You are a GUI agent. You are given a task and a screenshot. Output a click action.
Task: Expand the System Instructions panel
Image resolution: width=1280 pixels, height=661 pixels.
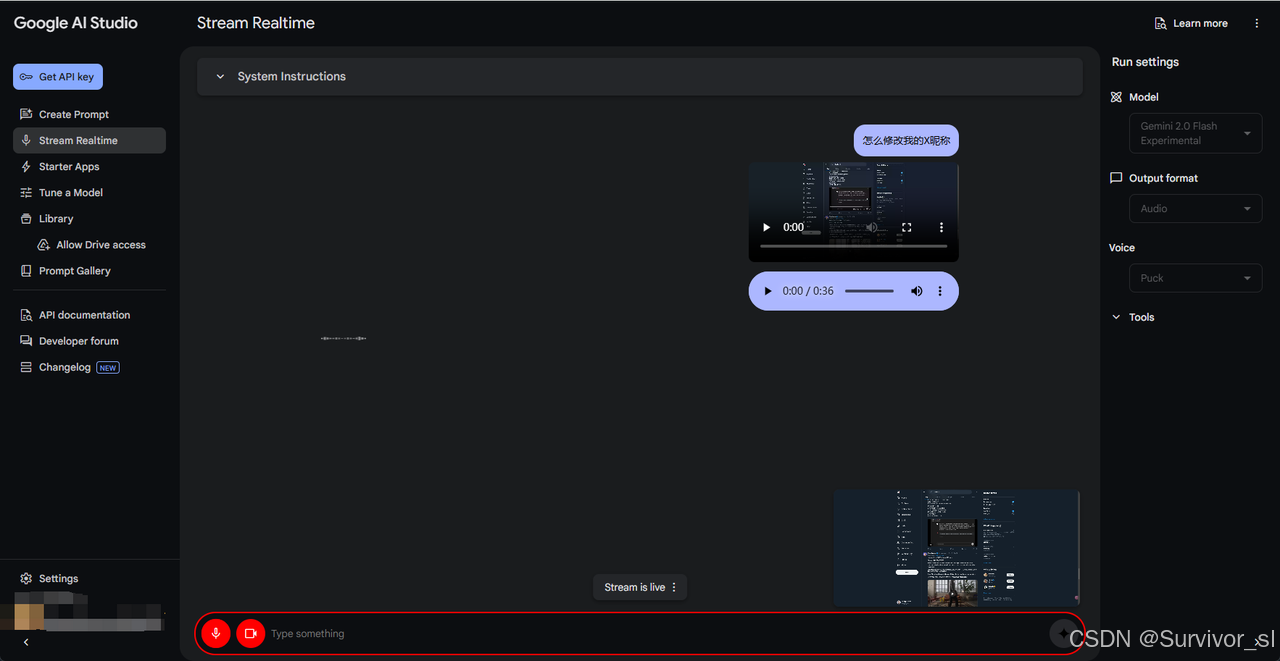pyautogui.click(x=640, y=76)
